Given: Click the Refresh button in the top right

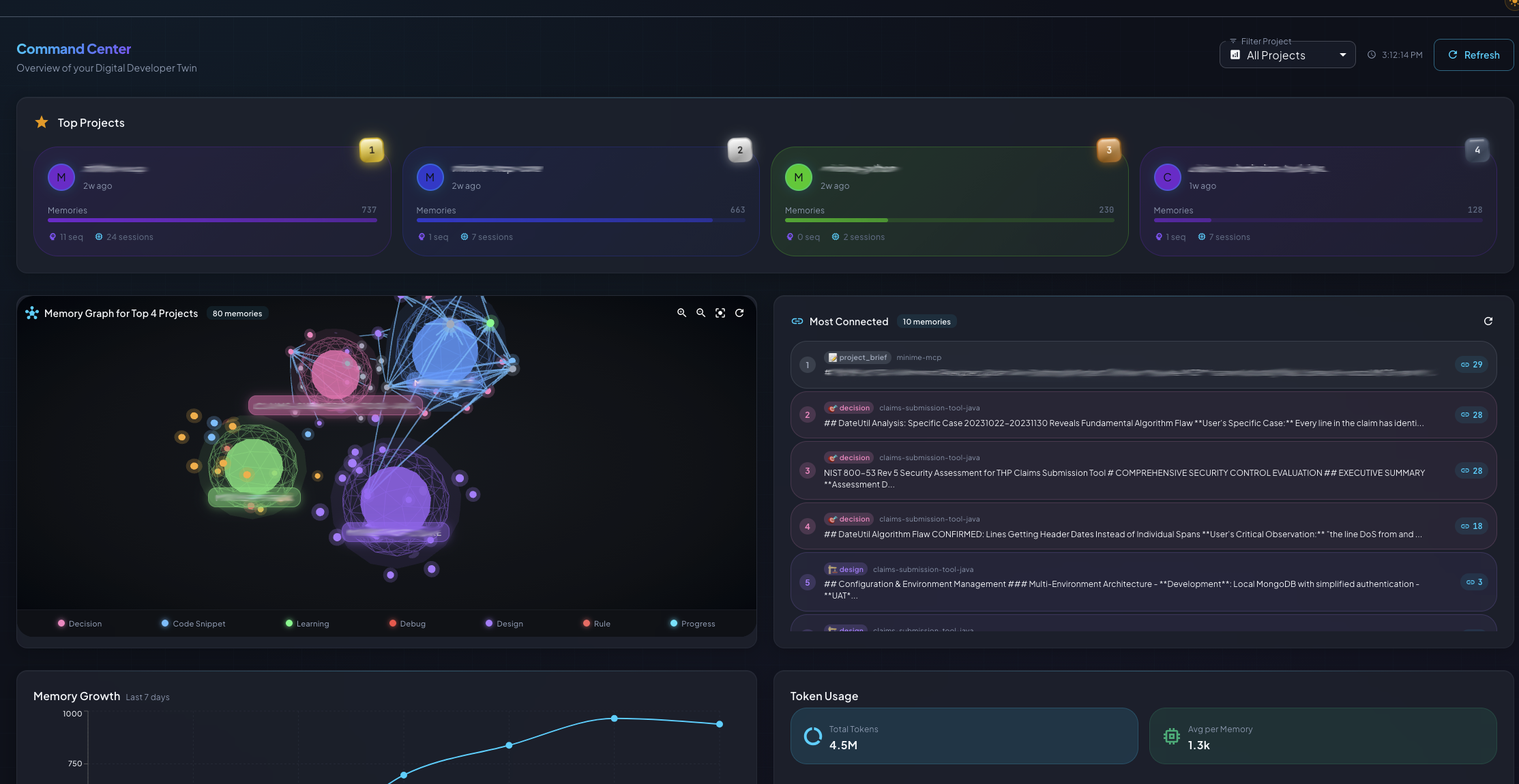Looking at the screenshot, I should (x=1473, y=55).
